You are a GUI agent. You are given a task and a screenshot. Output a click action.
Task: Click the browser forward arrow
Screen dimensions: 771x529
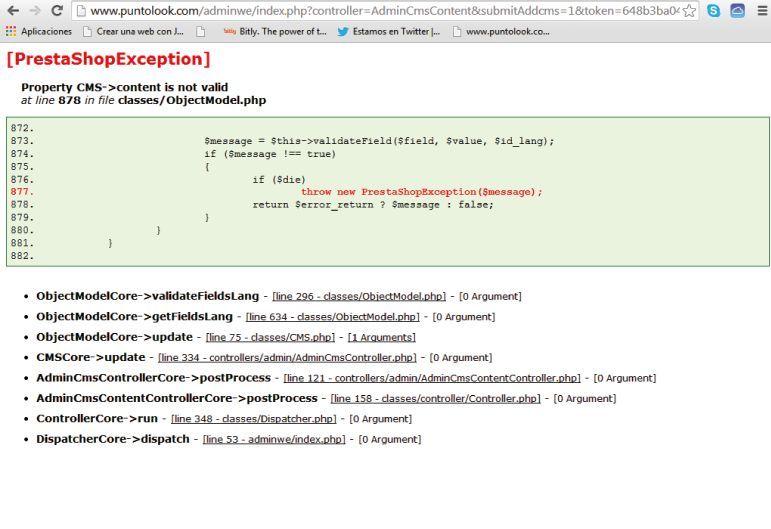(35, 10)
